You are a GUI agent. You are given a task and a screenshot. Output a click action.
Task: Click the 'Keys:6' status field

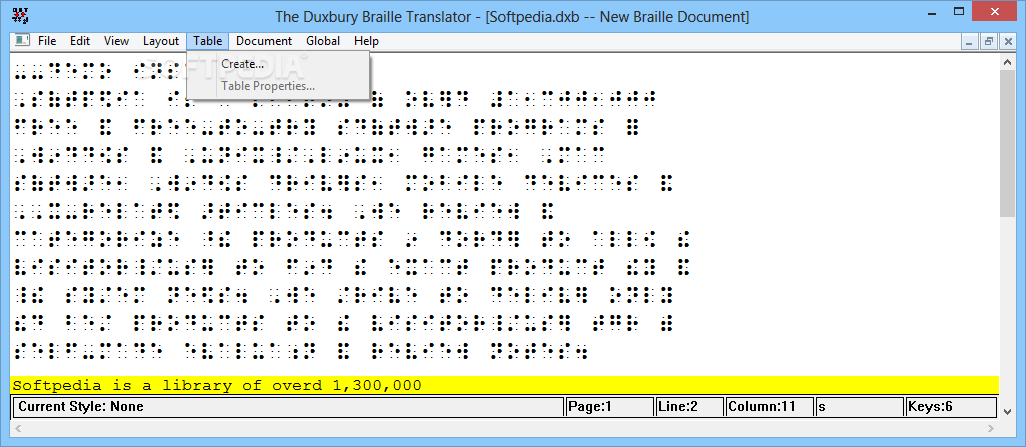tap(951, 406)
